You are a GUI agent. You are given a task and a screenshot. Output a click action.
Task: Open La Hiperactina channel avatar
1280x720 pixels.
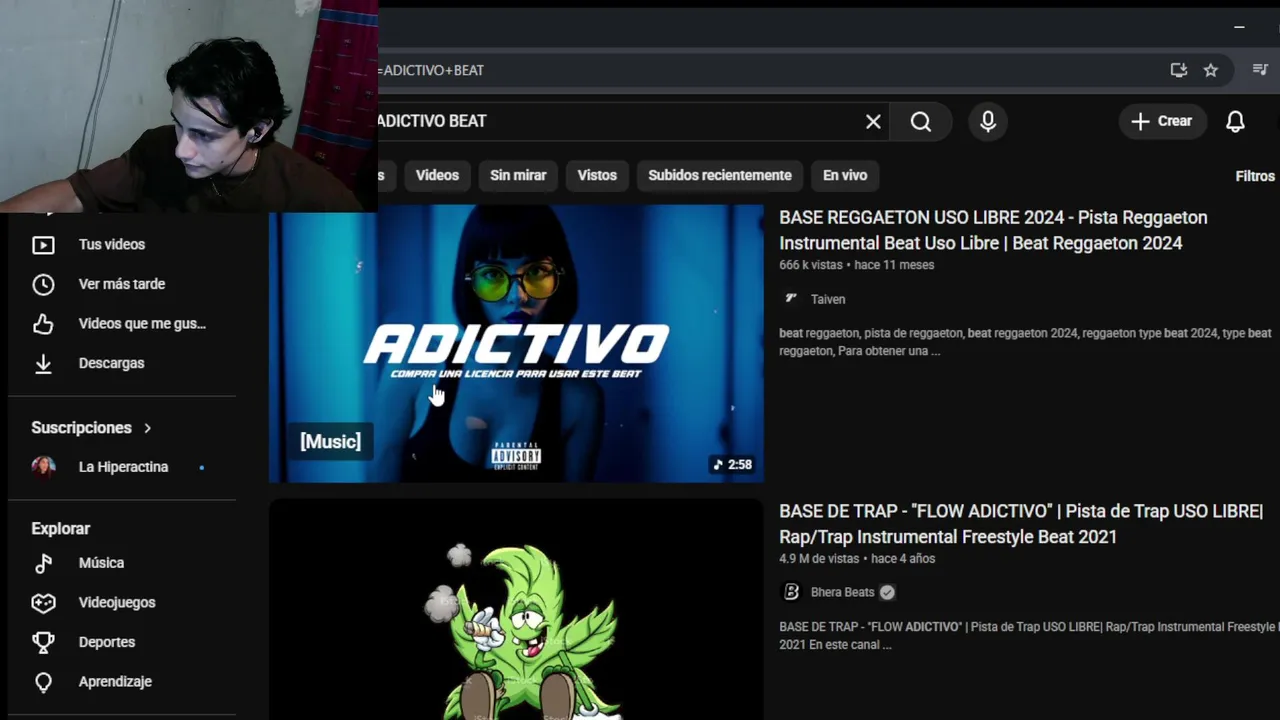click(43, 467)
